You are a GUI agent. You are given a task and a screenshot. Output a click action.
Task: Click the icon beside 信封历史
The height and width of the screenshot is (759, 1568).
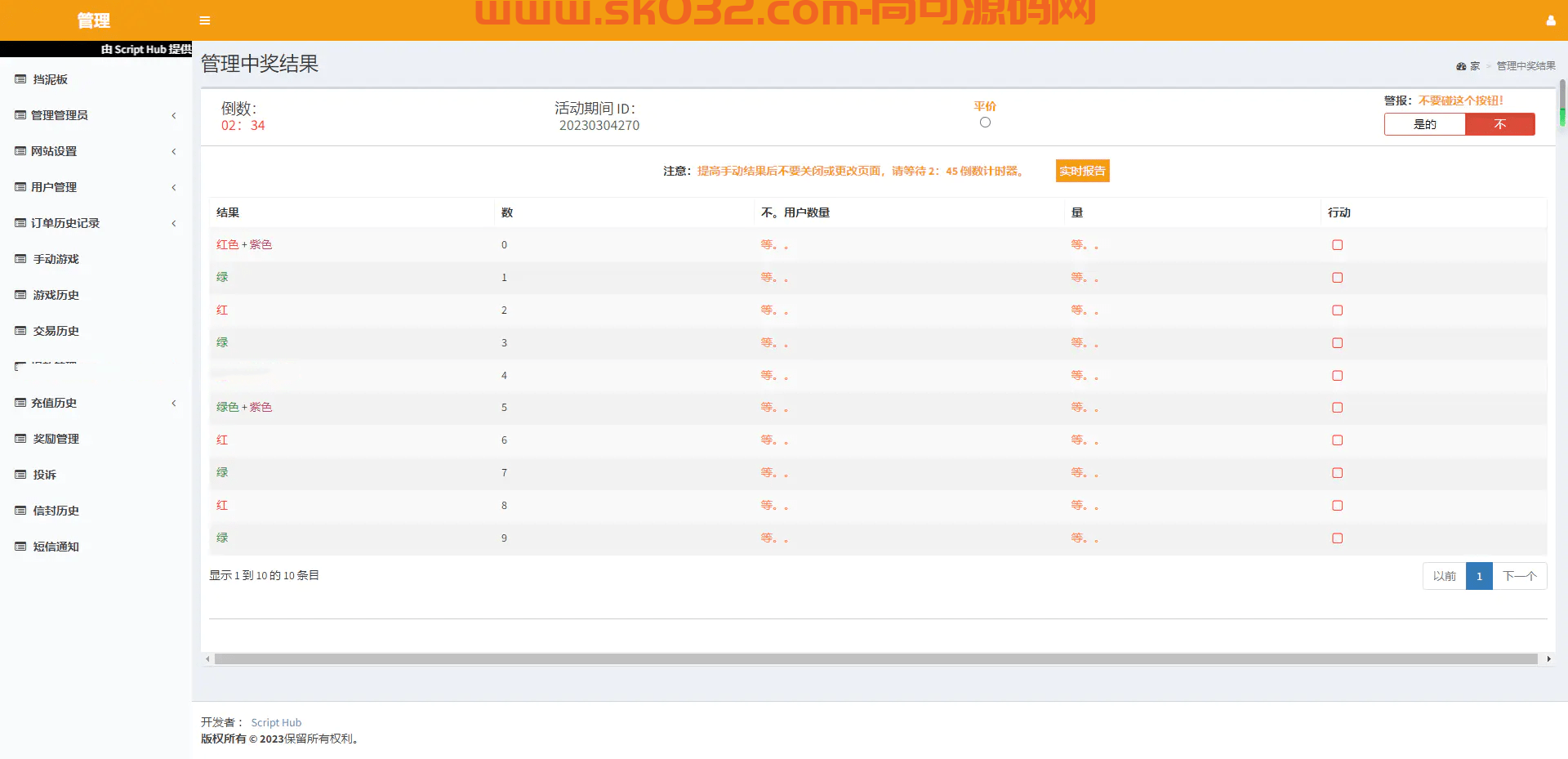[x=20, y=511]
